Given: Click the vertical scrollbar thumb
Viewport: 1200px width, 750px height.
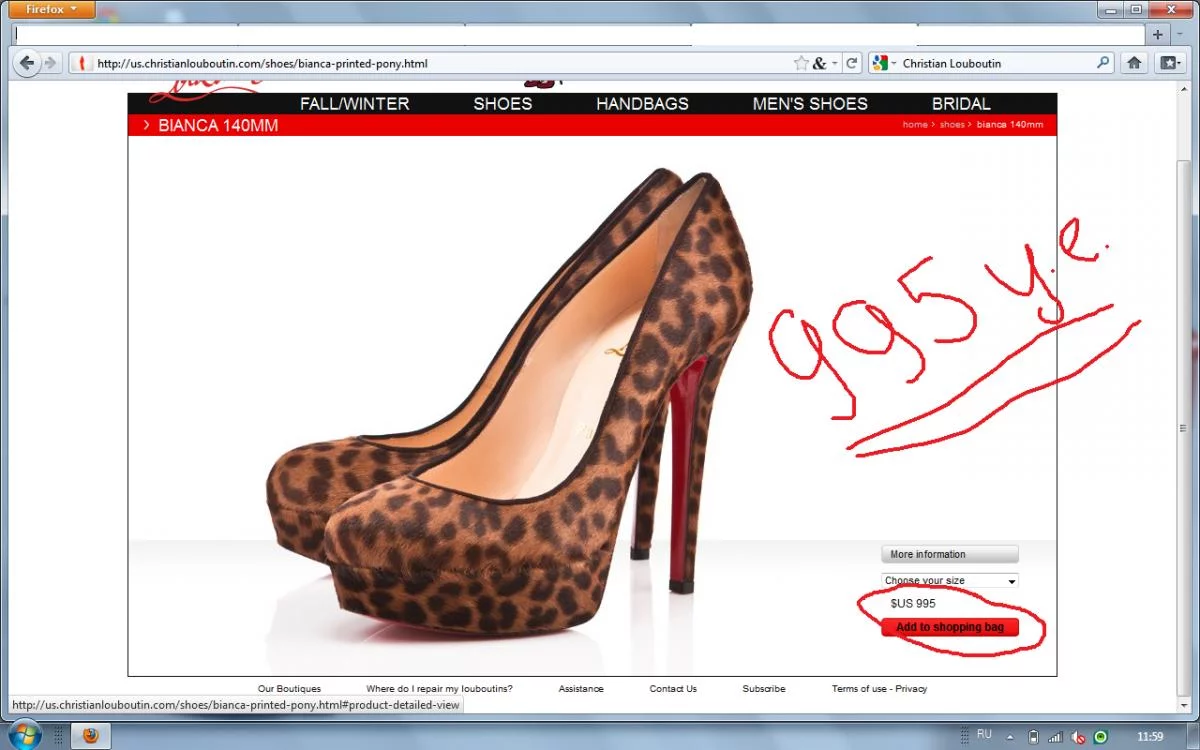Looking at the screenshot, I should click(1184, 430).
